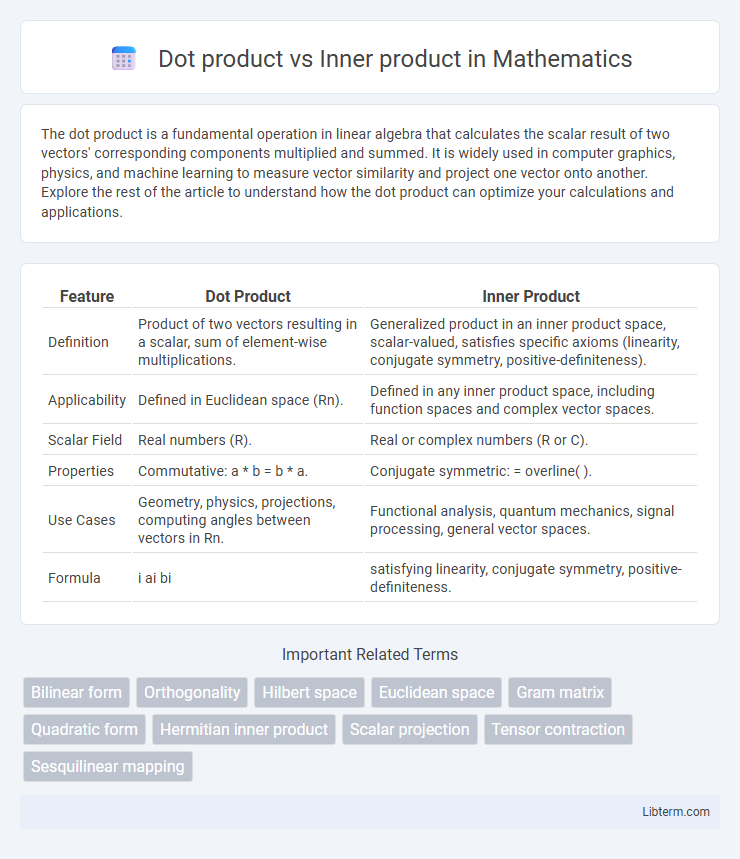Click the Gram matrix tag
This screenshot has height=859, width=740.
(x=560, y=692)
